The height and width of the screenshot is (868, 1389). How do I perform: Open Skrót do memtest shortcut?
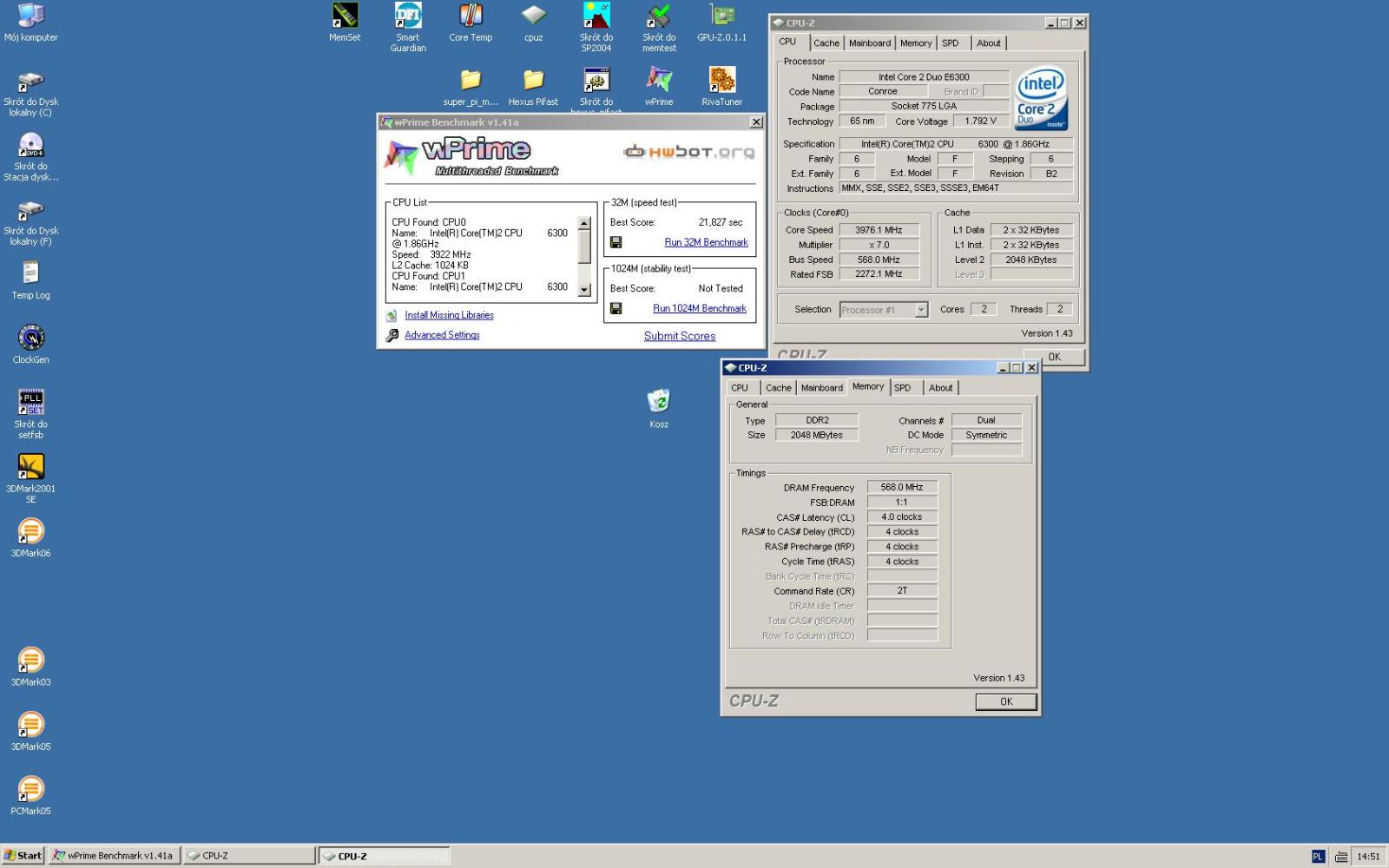click(659, 27)
